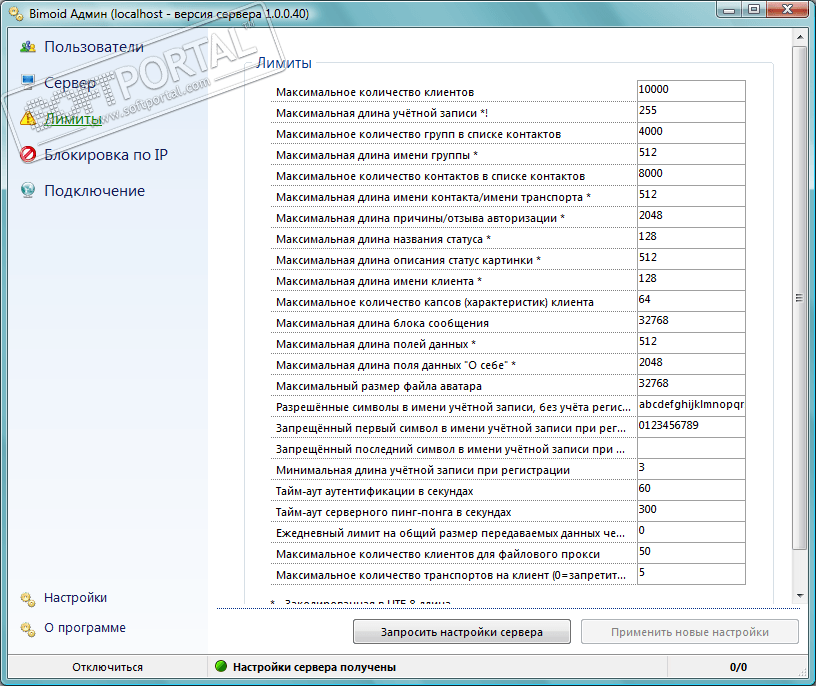Click the scrollbar down arrow
The height and width of the screenshot is (686, 816).
[800, 595]
